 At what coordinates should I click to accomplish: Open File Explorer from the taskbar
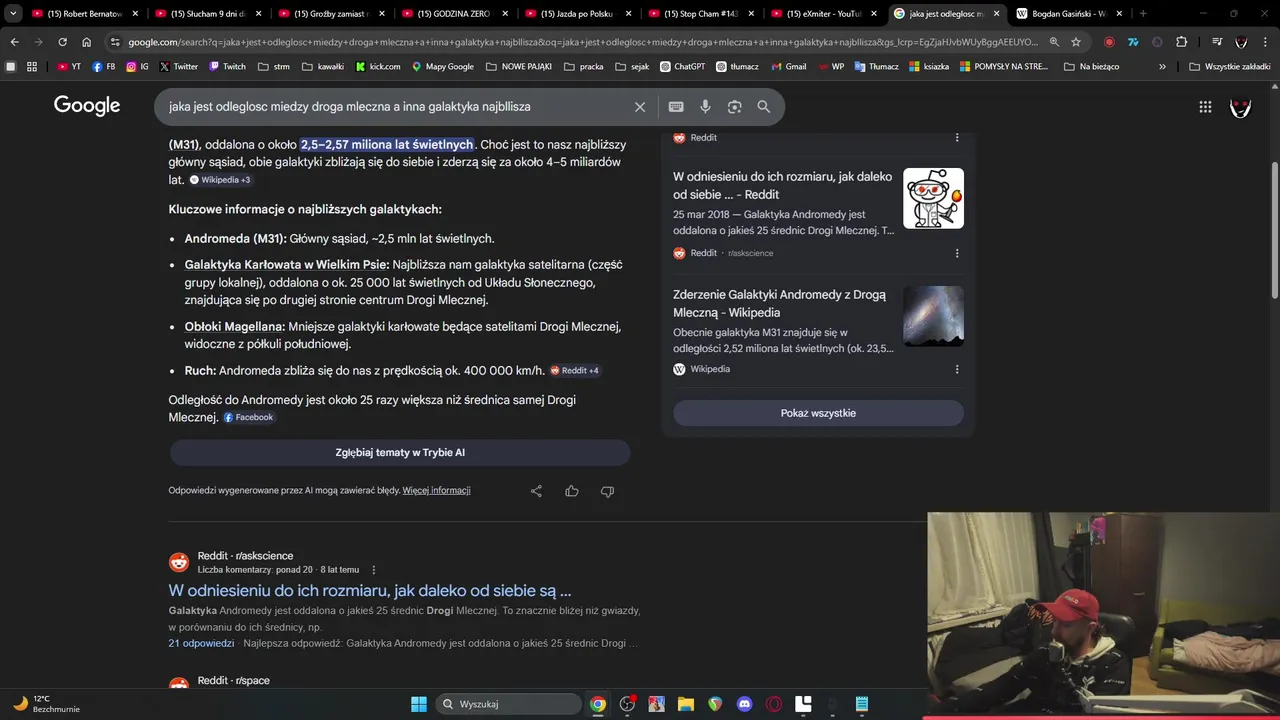(x=685, y=704)
